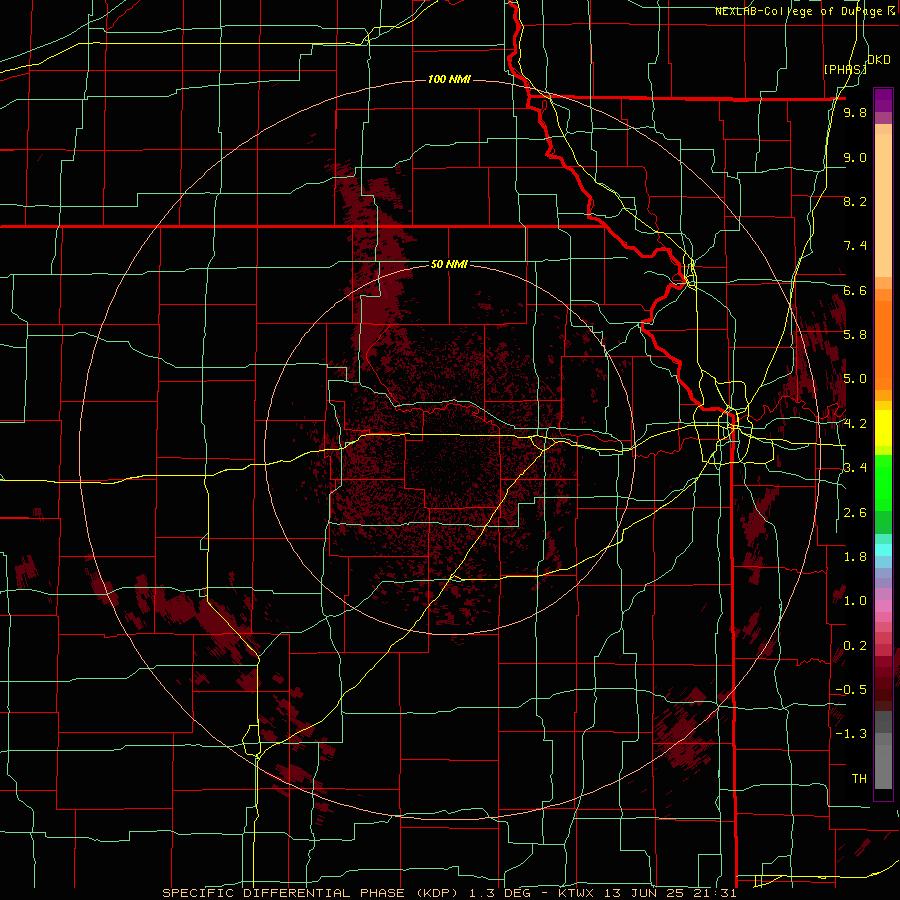The width and height of the screenshot is (900, 900).
Task: Select the 8.2 scale value
Action: [855, 201]
